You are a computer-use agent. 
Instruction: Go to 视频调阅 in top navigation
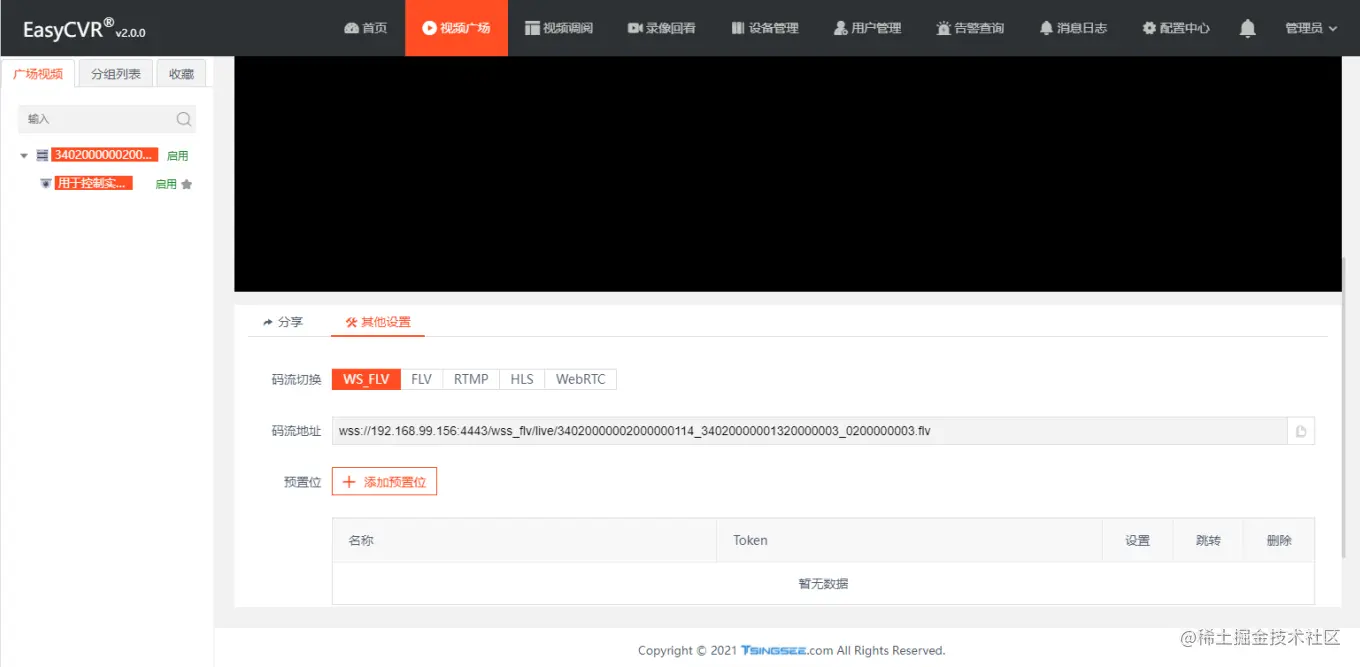(558, 28)
